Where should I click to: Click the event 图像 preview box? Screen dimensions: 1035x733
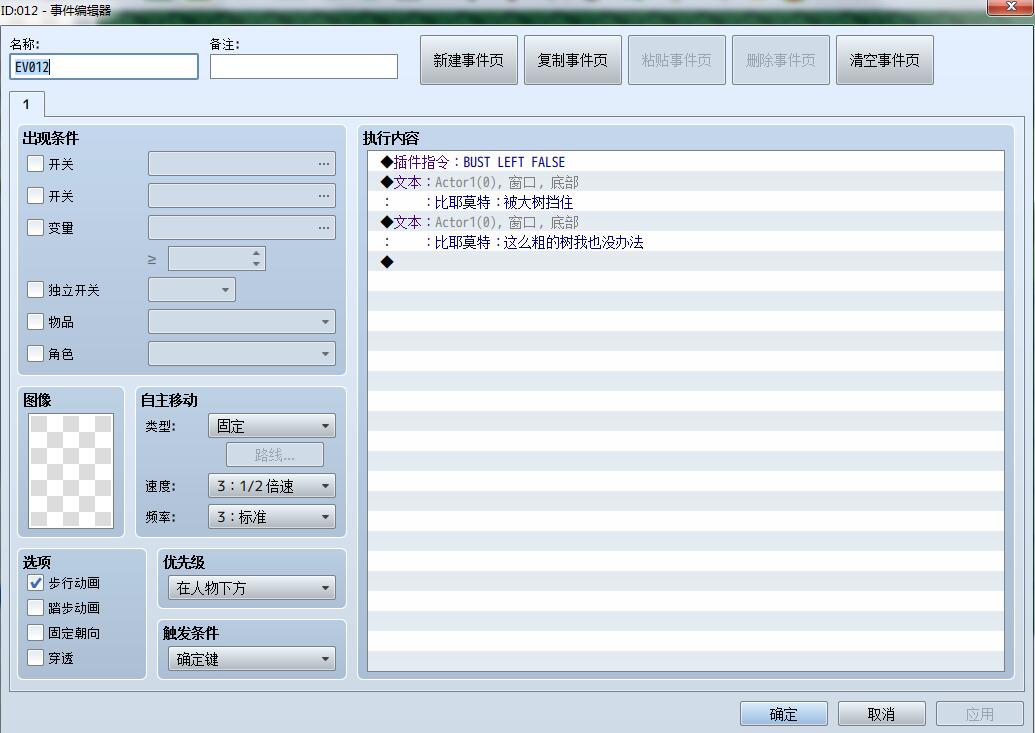(71, 470)
